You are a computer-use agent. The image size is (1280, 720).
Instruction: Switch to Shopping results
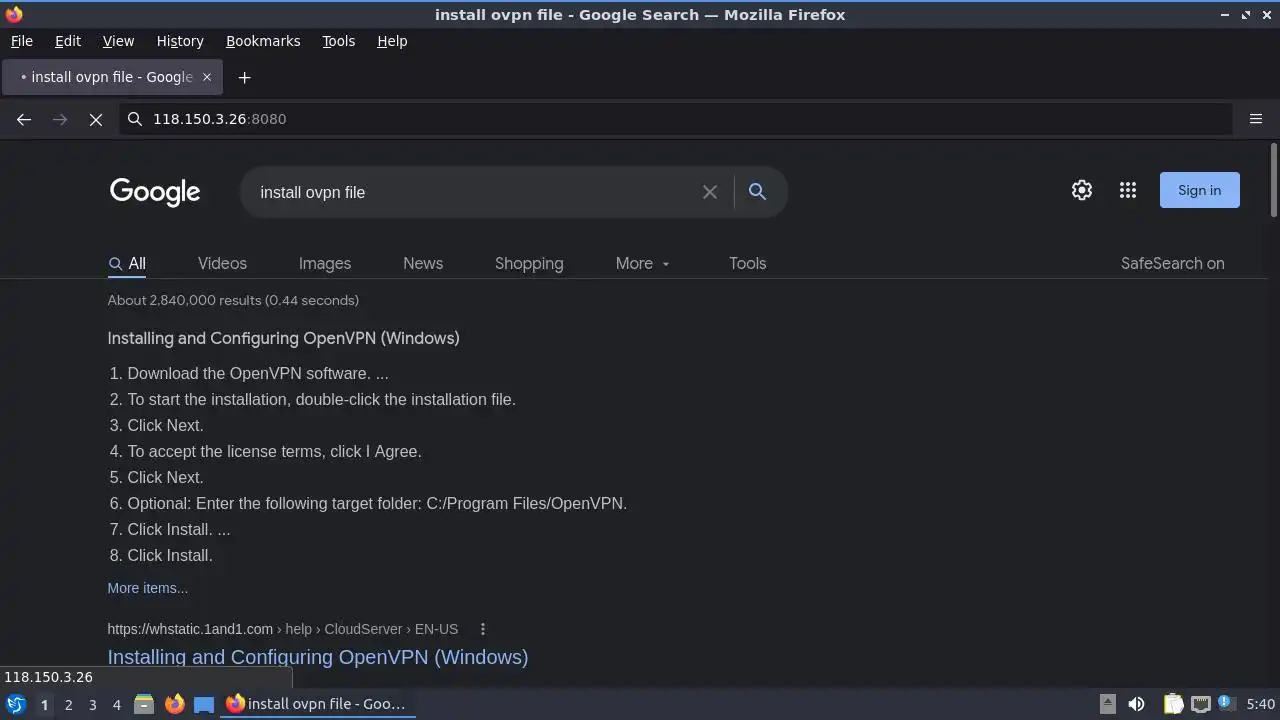pyautogui.click(x=529, y=263)
